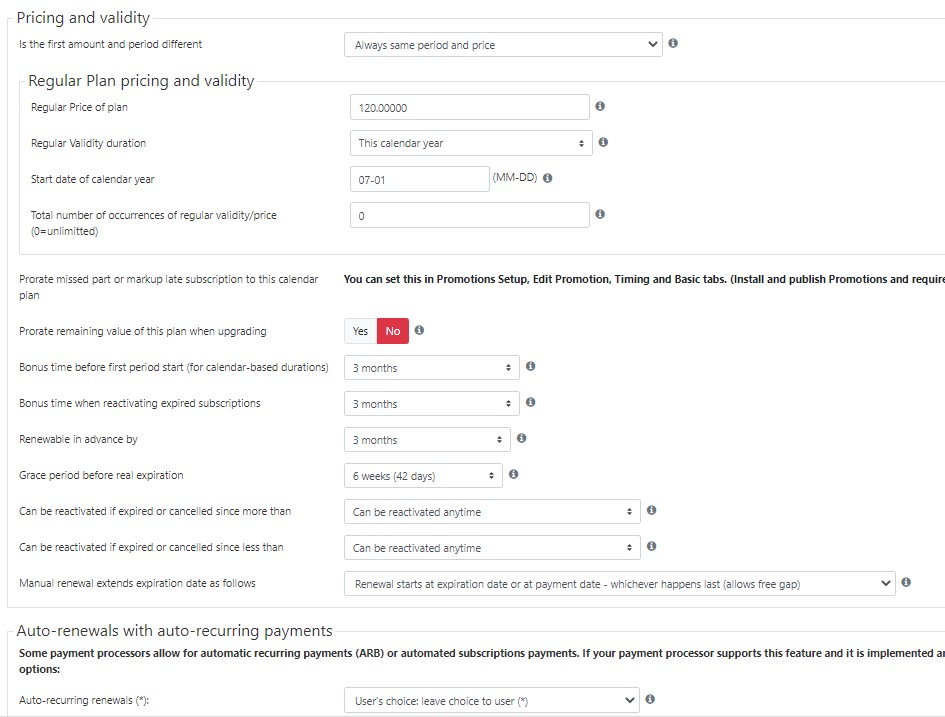
Task: Click 'Prorate missed part or markup' label
Action: tap(169, 287)
